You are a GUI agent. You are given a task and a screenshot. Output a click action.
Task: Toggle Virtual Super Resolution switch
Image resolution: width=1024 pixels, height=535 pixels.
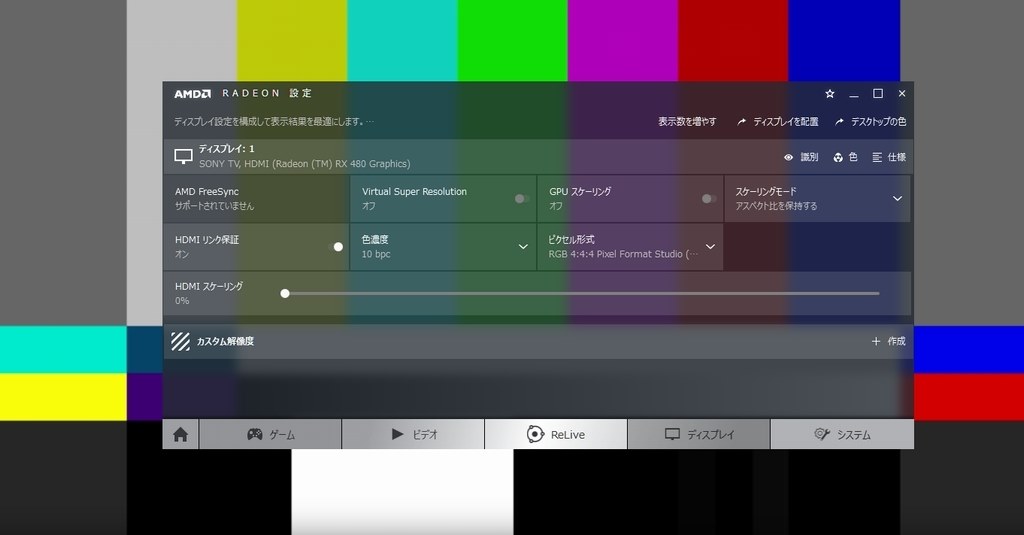coord(521,199)
